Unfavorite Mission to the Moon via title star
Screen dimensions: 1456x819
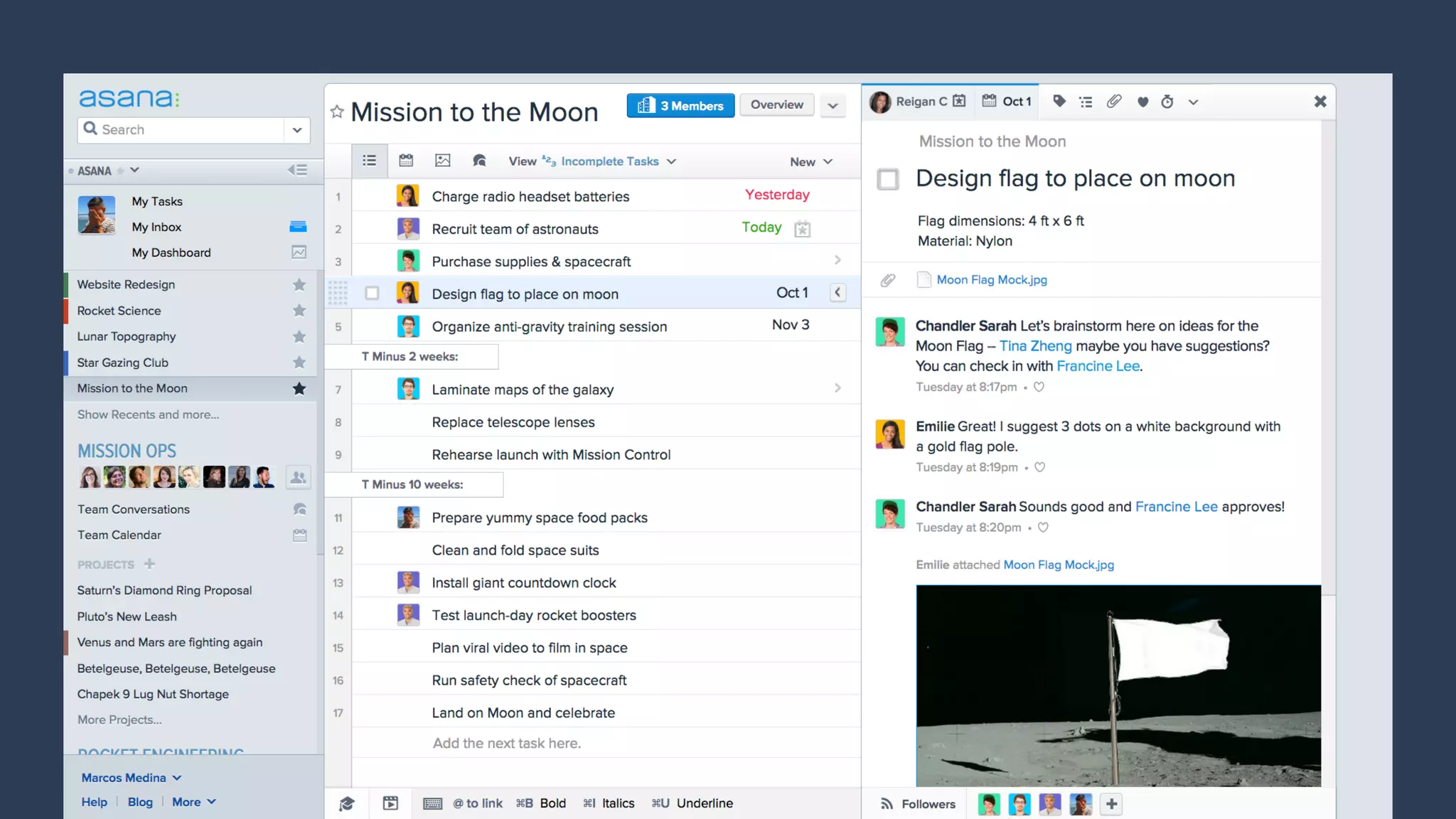pyautogui.click(x=337, y=112)
